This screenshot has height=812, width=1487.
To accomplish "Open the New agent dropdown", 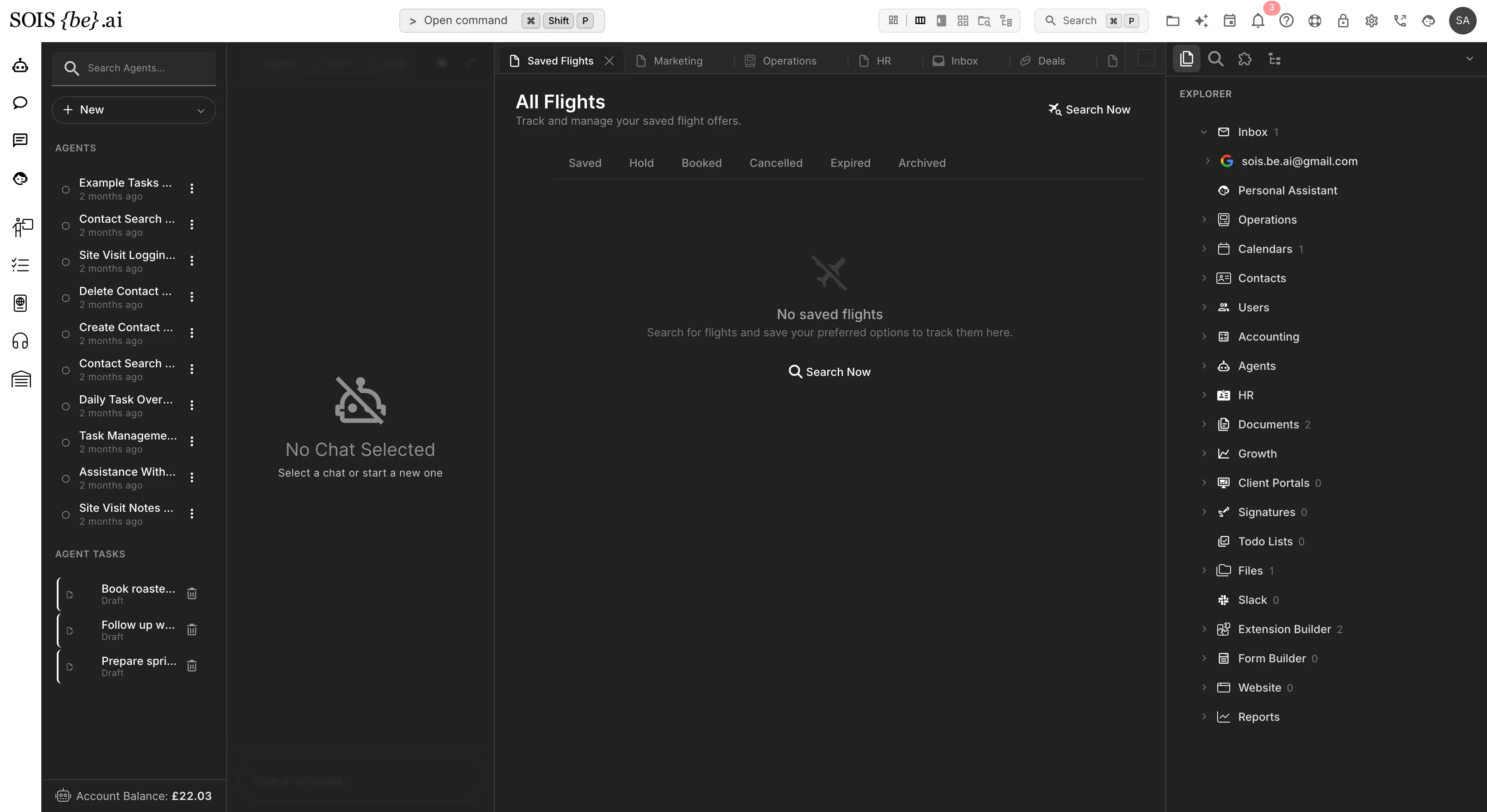I will [x=133, y=110].
